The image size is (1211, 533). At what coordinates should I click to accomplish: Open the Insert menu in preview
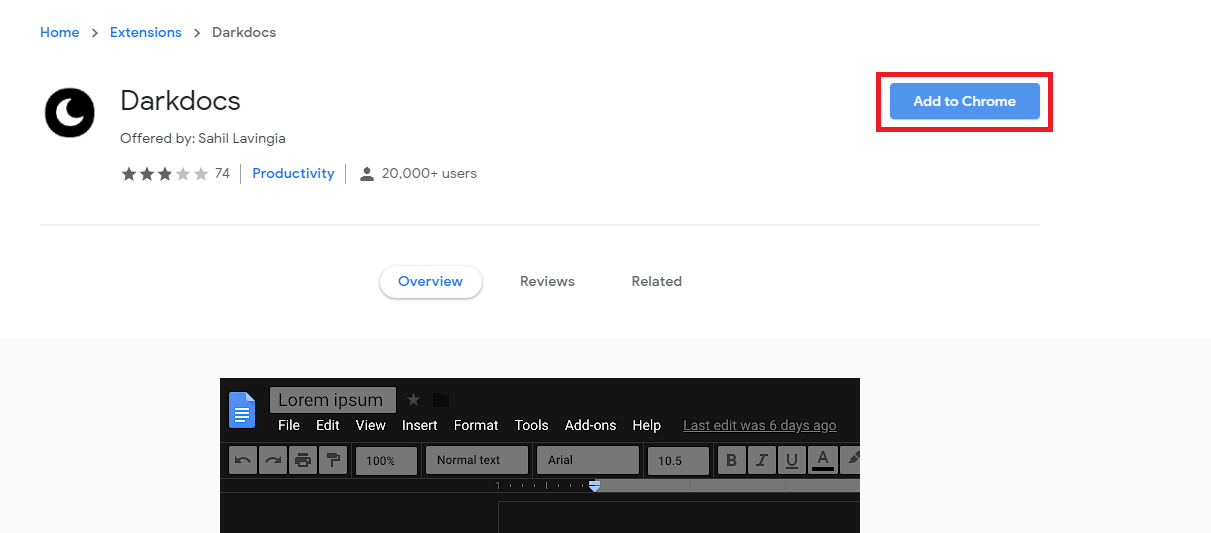(x=420, y=425)
